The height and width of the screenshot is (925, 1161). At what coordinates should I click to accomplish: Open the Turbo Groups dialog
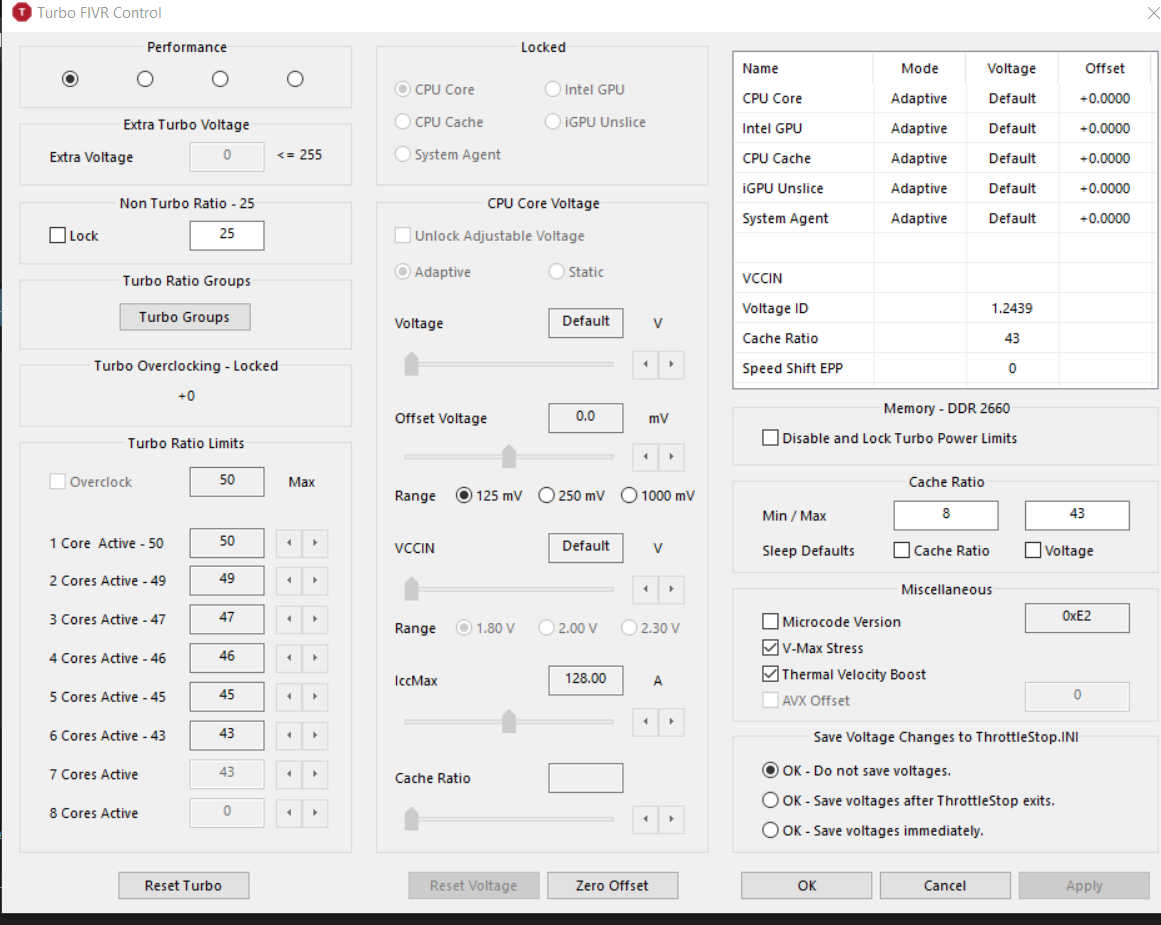[x=184, y=317]
